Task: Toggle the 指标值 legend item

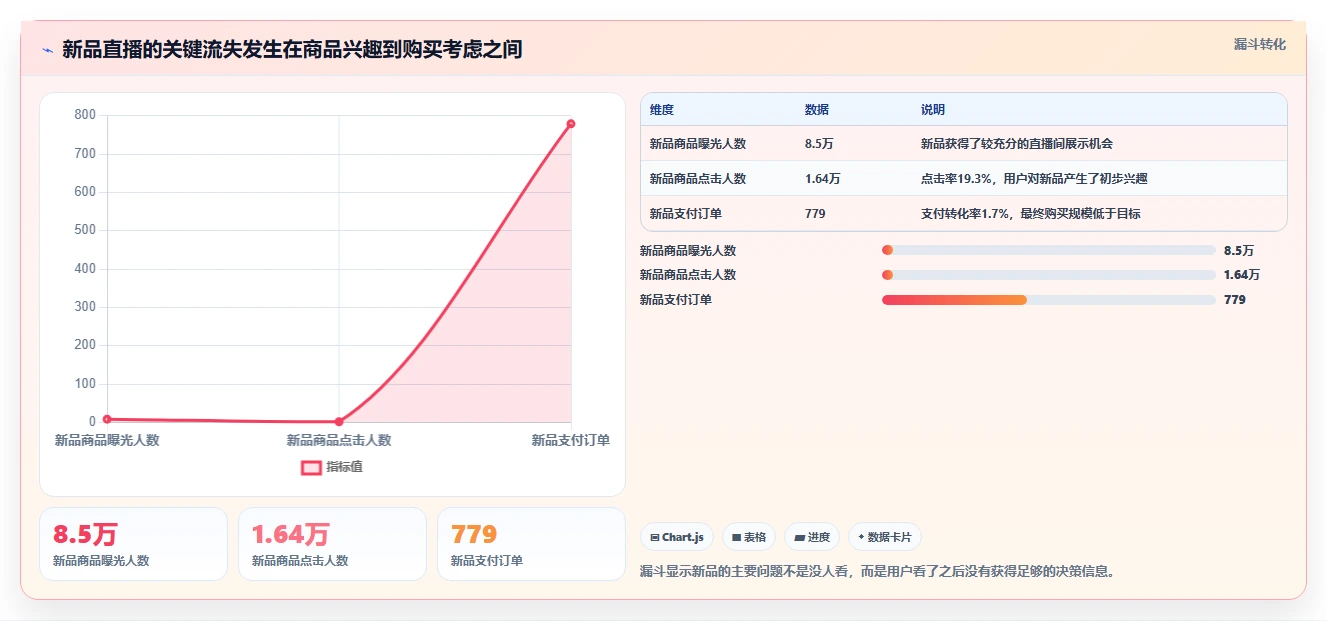Action: pyautogui.click(x=332, y=467)
